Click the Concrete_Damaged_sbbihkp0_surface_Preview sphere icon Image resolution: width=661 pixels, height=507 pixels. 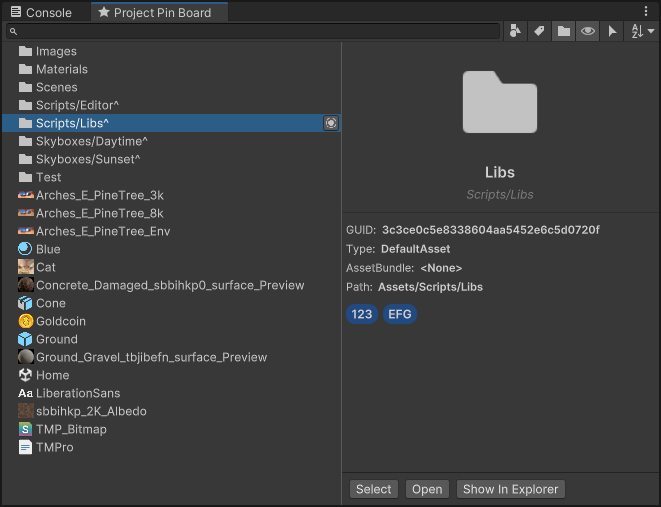click(x=26, y=285)
